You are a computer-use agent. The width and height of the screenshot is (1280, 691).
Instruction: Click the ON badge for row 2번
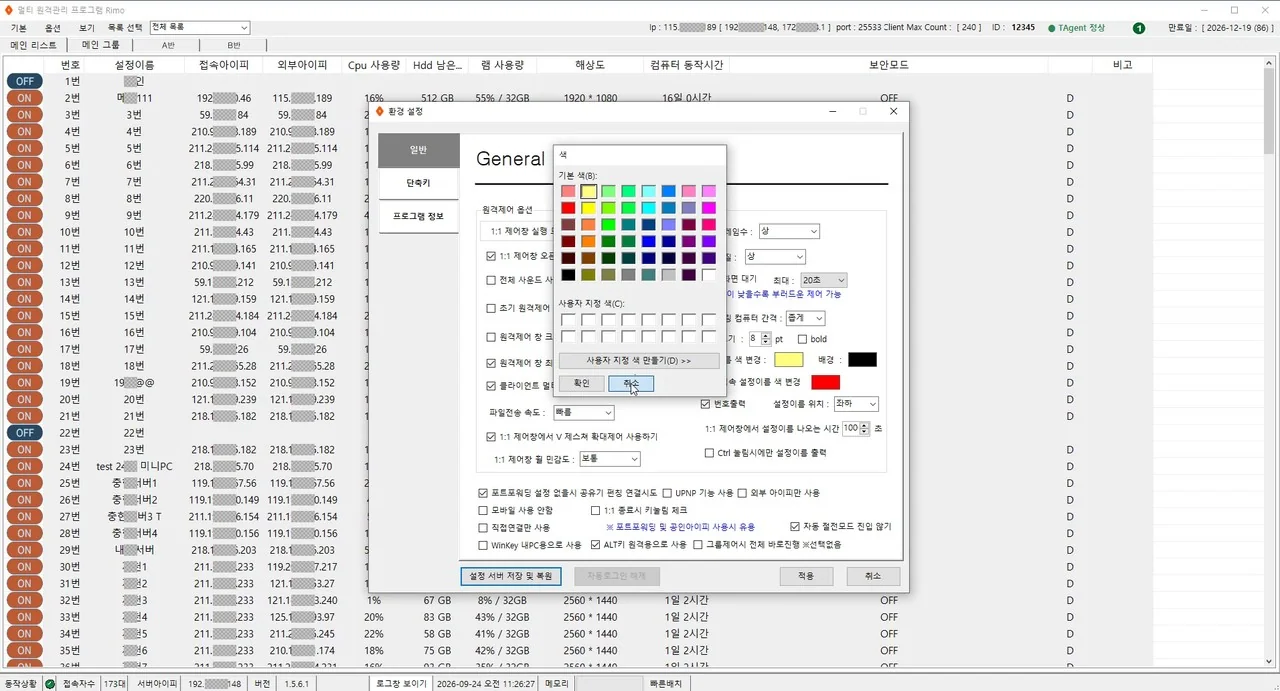tap(24, 98)
